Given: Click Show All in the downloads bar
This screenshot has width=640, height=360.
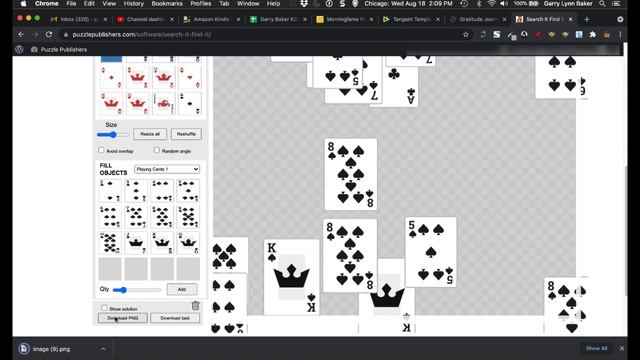Looking at the screenshot, I should tap(596, 348).
